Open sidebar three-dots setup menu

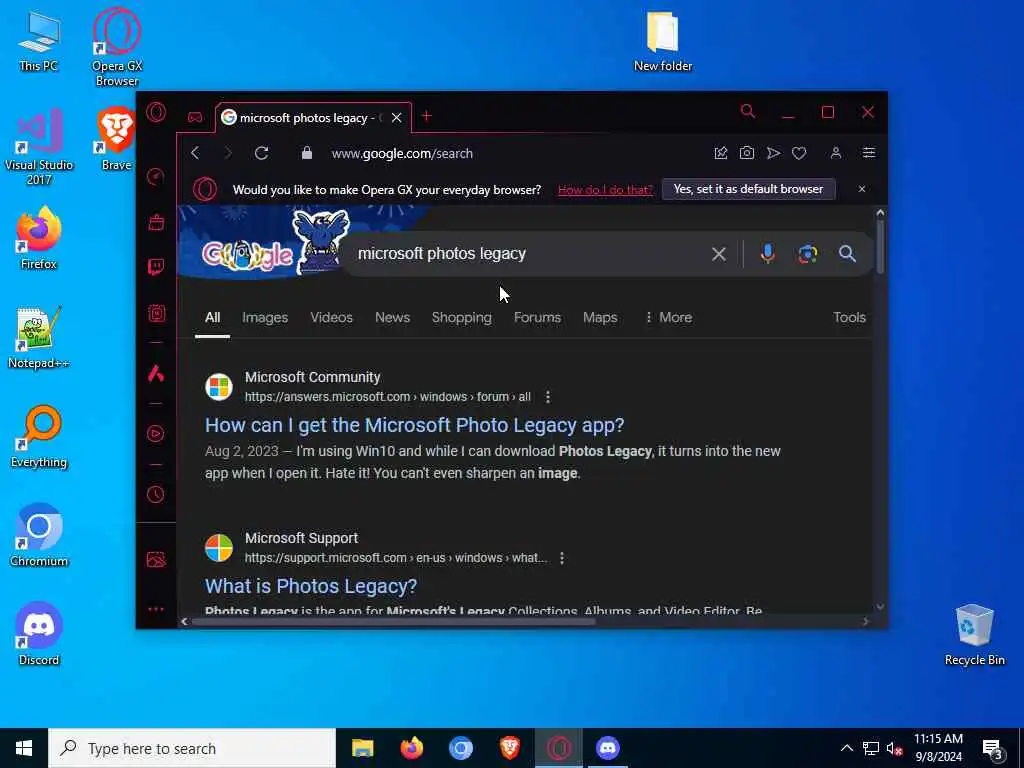(x=155, y=609)
